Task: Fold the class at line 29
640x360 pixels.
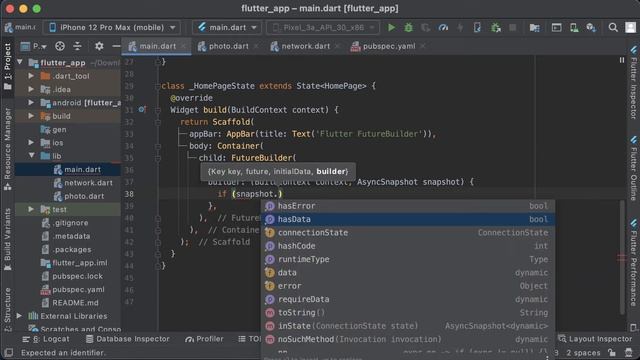Action: click(x=158, y=86)
